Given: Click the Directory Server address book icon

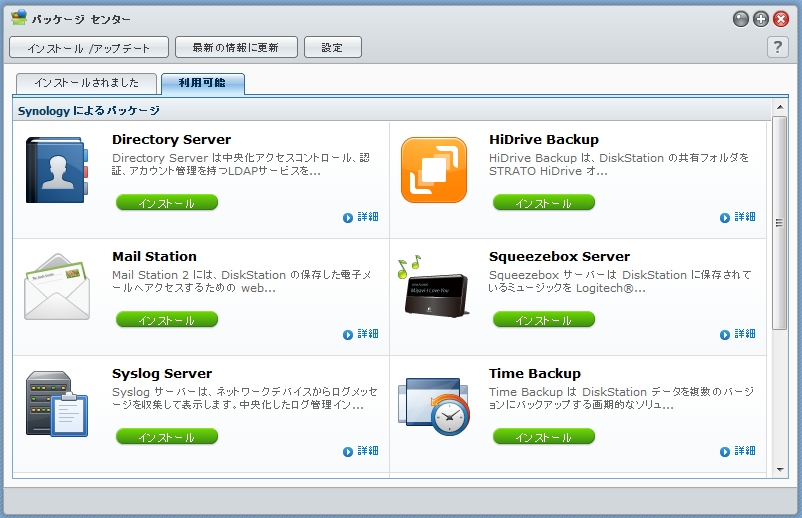Looking at the screenshot, I should [x=57, y=170].
